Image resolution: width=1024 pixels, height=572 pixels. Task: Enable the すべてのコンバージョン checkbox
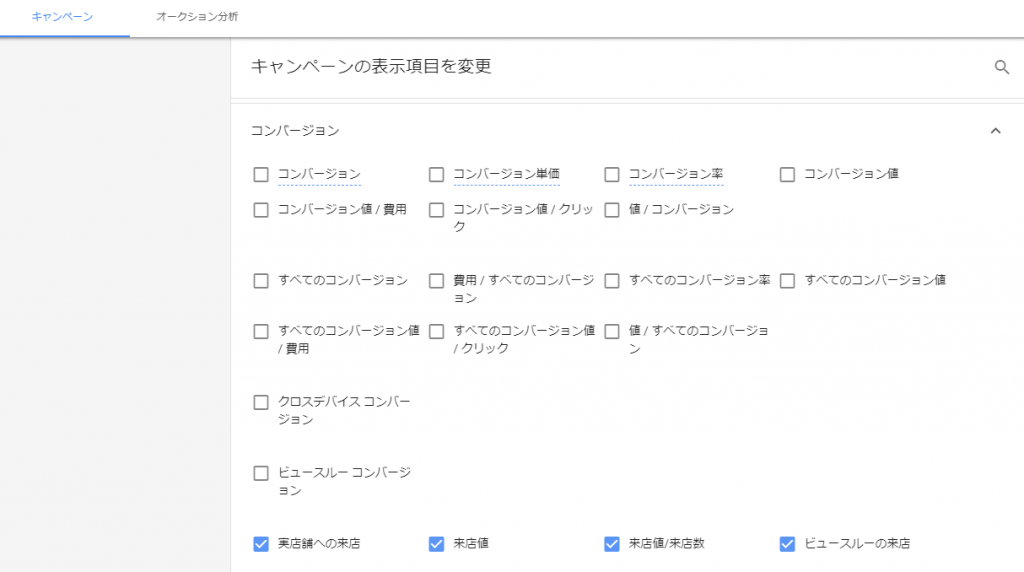261,281
